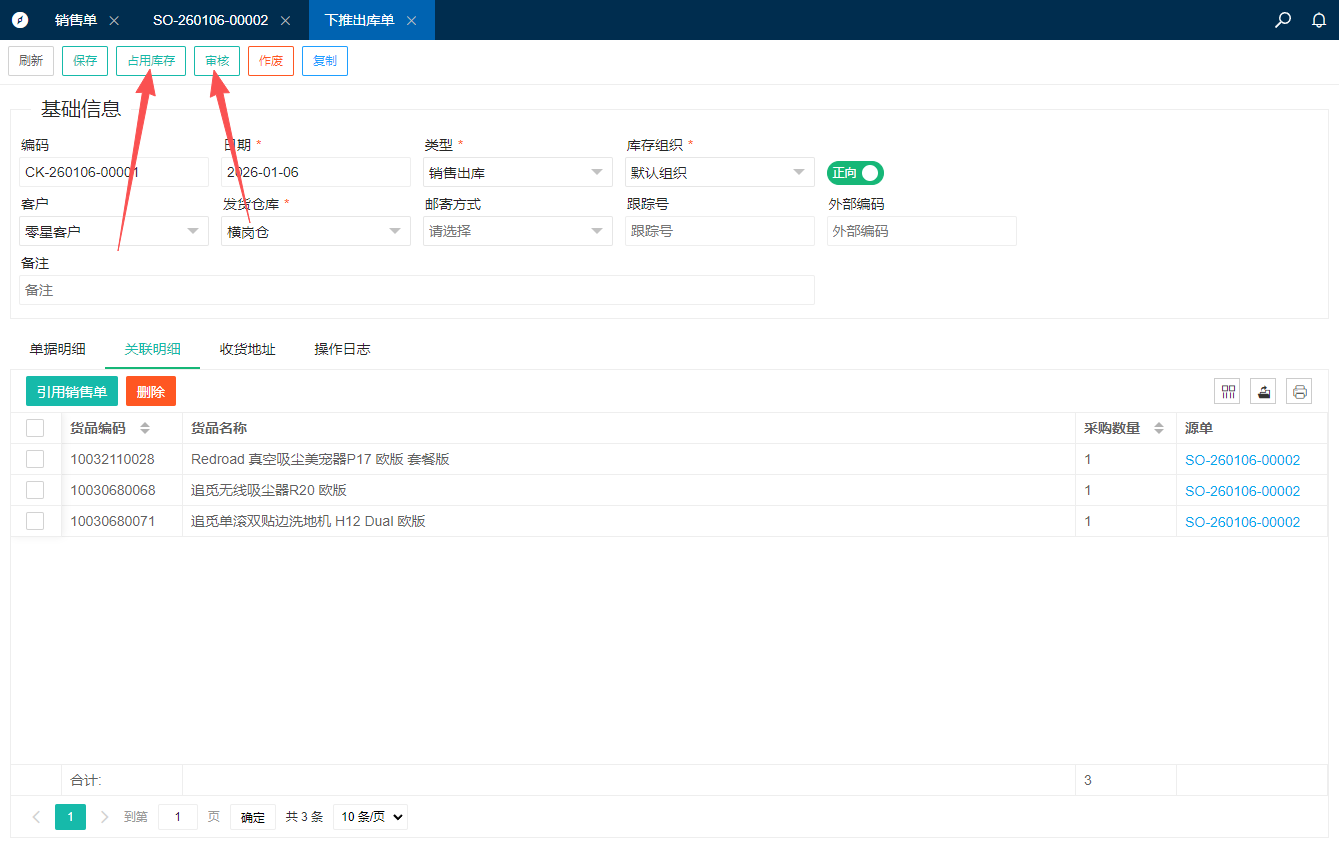The width and height of the screenshot is (1339, 849).
Task: Expand the 类型 dropdown showing 销售出库
Action: tap(517, 172)
